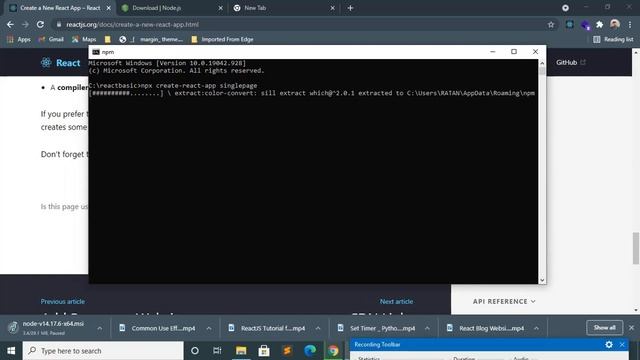Open options for Set Timer _ Pytho...mp4 download
This screenshot has height=360, width=640.
[427, 328]
